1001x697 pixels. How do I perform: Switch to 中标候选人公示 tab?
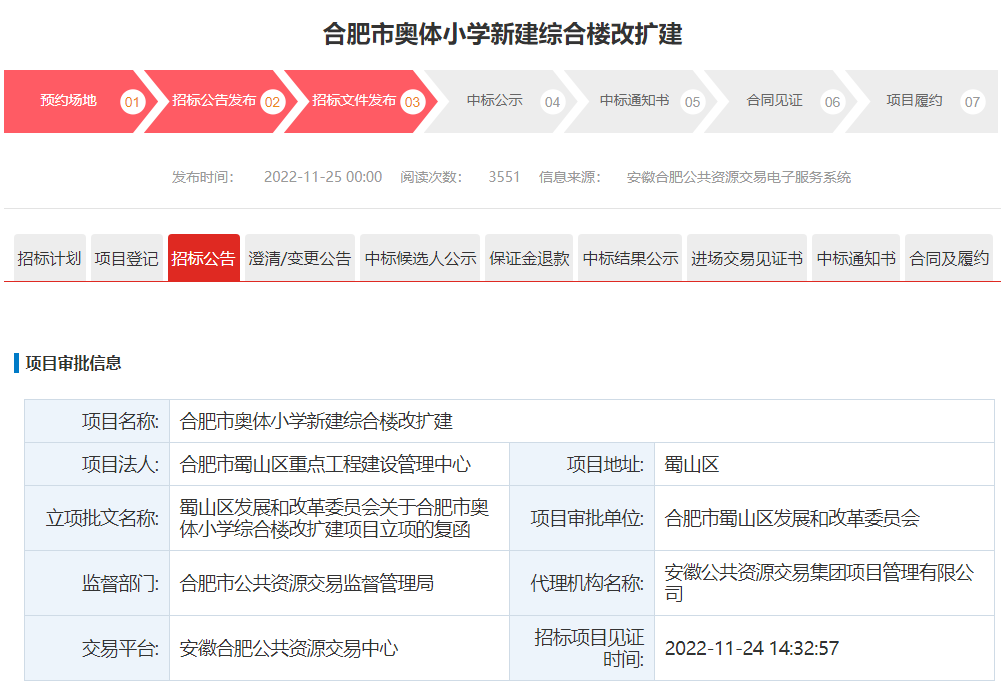pyautogui.click(x=420, y=258)
